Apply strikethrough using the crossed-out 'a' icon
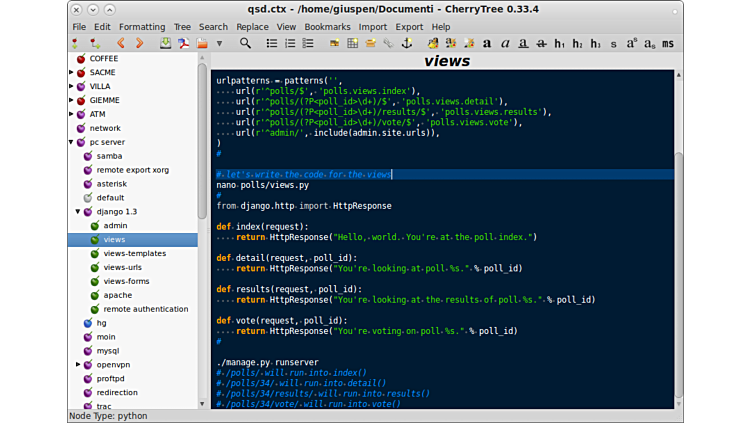Image resolution: width=752 pixels, height=423 pixels. [541, 44]
